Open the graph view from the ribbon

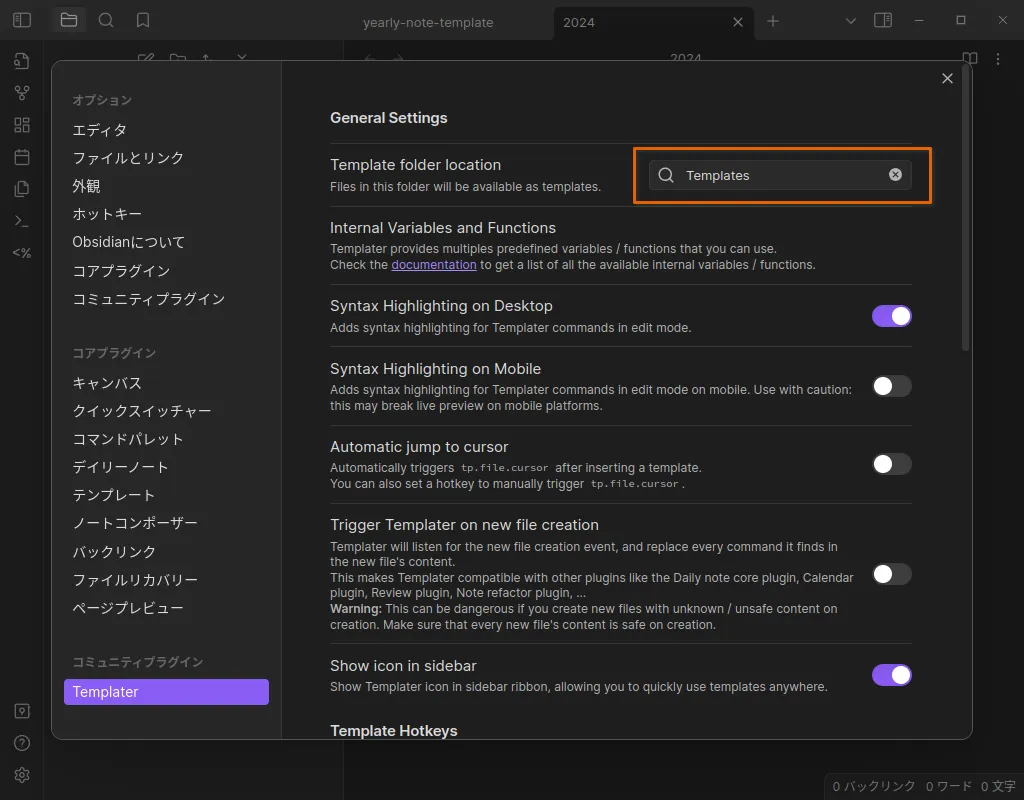pos(22,93)
